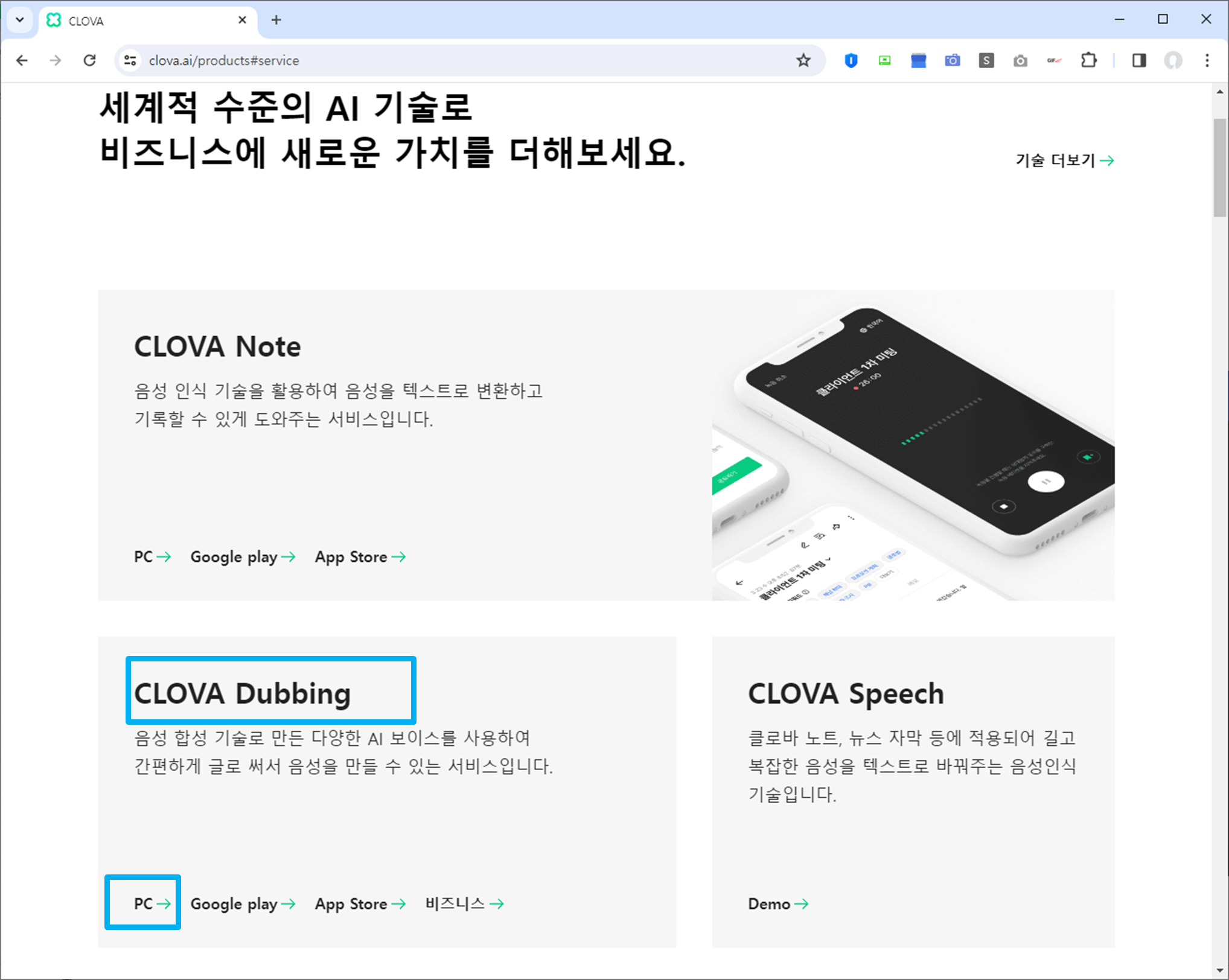
Task: Go back to the previous page
Action: pyautogui.click(x=22, y=60)
